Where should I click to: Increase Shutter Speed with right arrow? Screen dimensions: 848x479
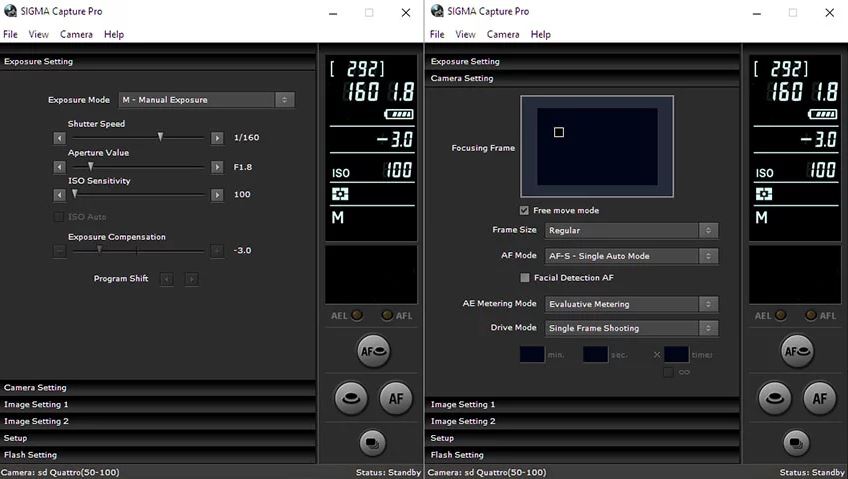(217, 138)
